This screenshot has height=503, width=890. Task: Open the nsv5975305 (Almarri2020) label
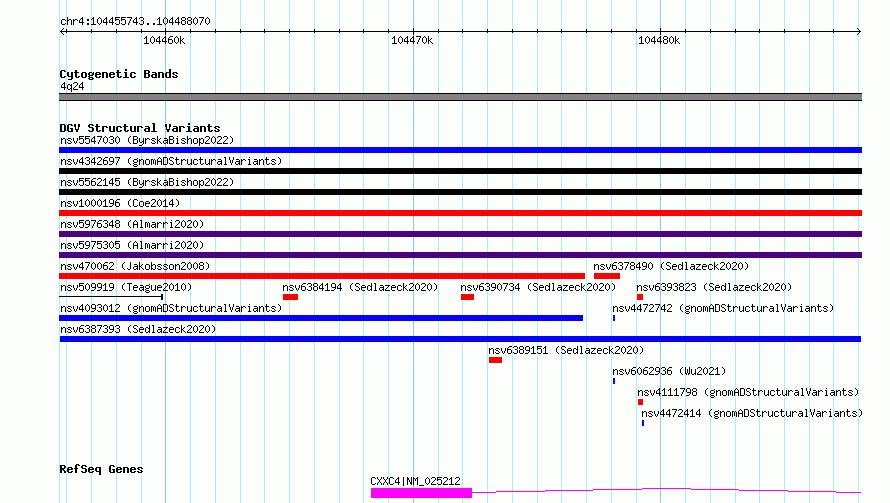[132, 245]
